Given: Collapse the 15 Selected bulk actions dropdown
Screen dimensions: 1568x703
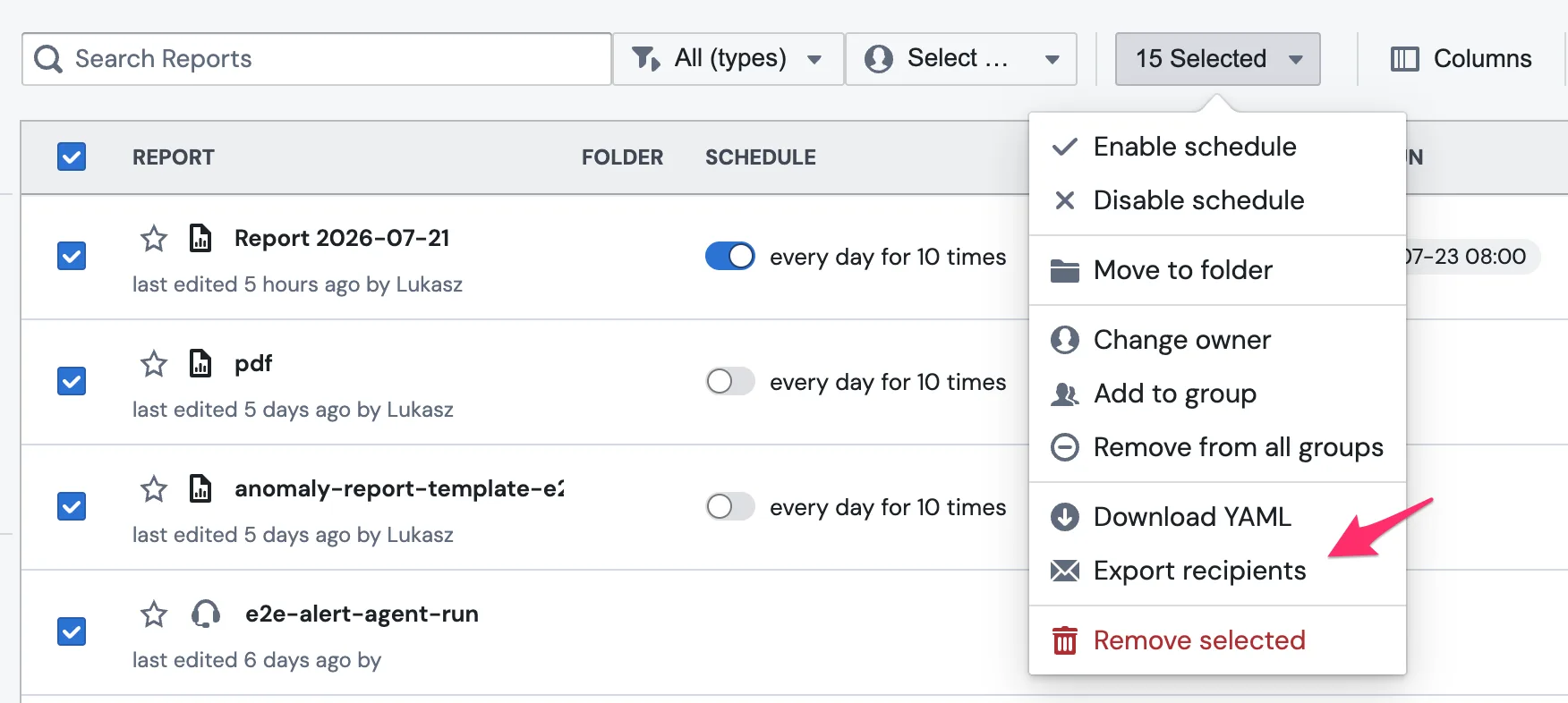Looking at the screenshot, I should [x=1217, y=59].
